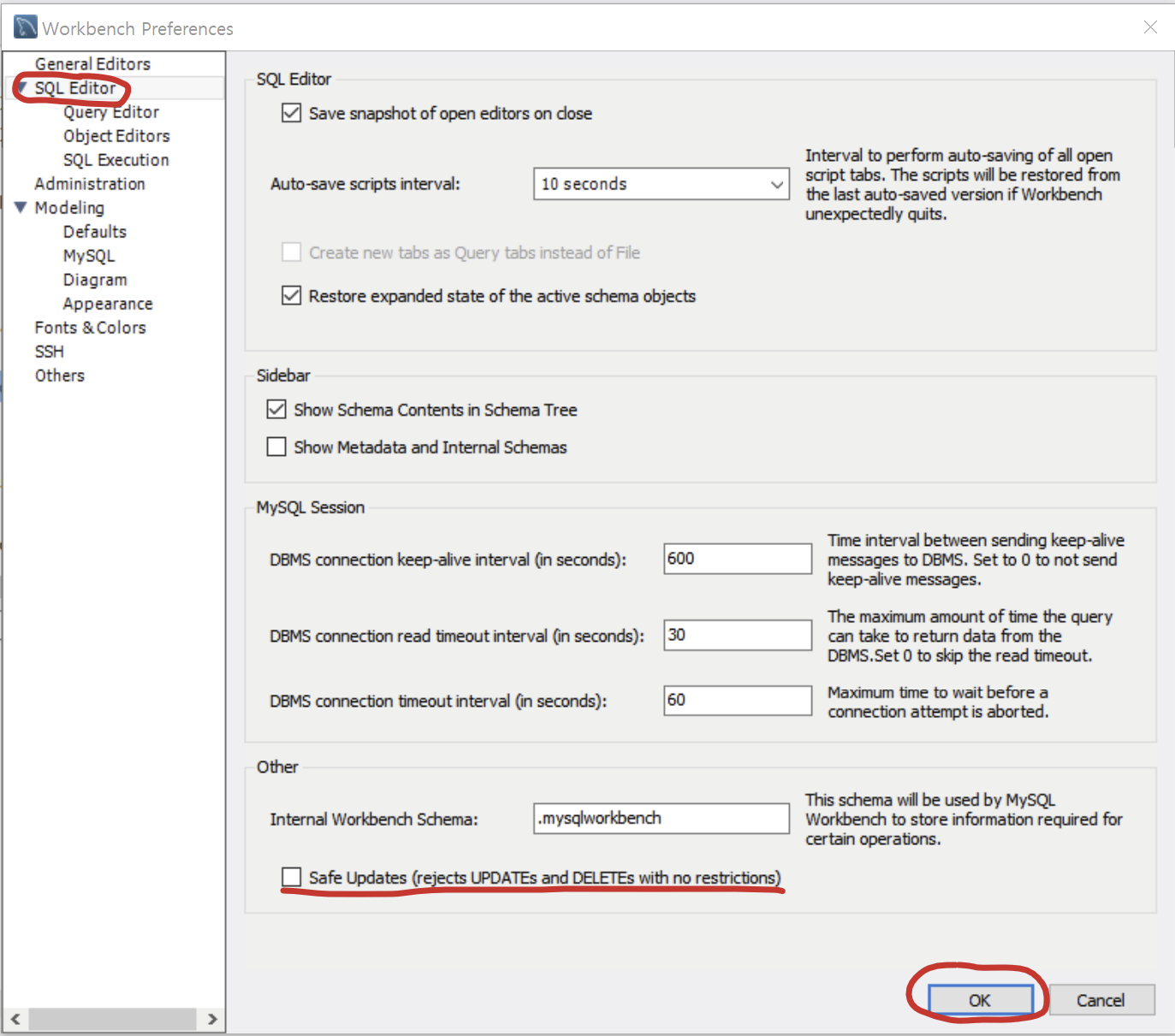Click the read timeout interval field showing 30
This screenshot has width=1175, height=1036.
[x=738, y=635]
